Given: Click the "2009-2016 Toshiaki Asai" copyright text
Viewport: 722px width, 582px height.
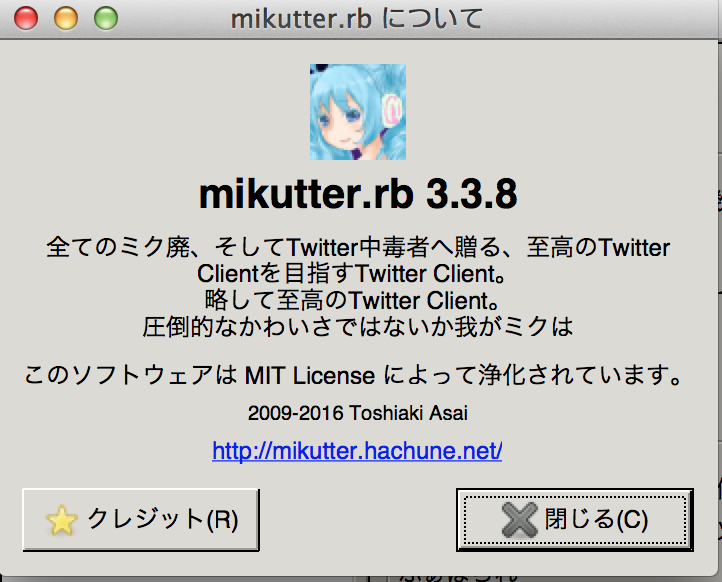Looking at the screenshot, I should point(358,413).
